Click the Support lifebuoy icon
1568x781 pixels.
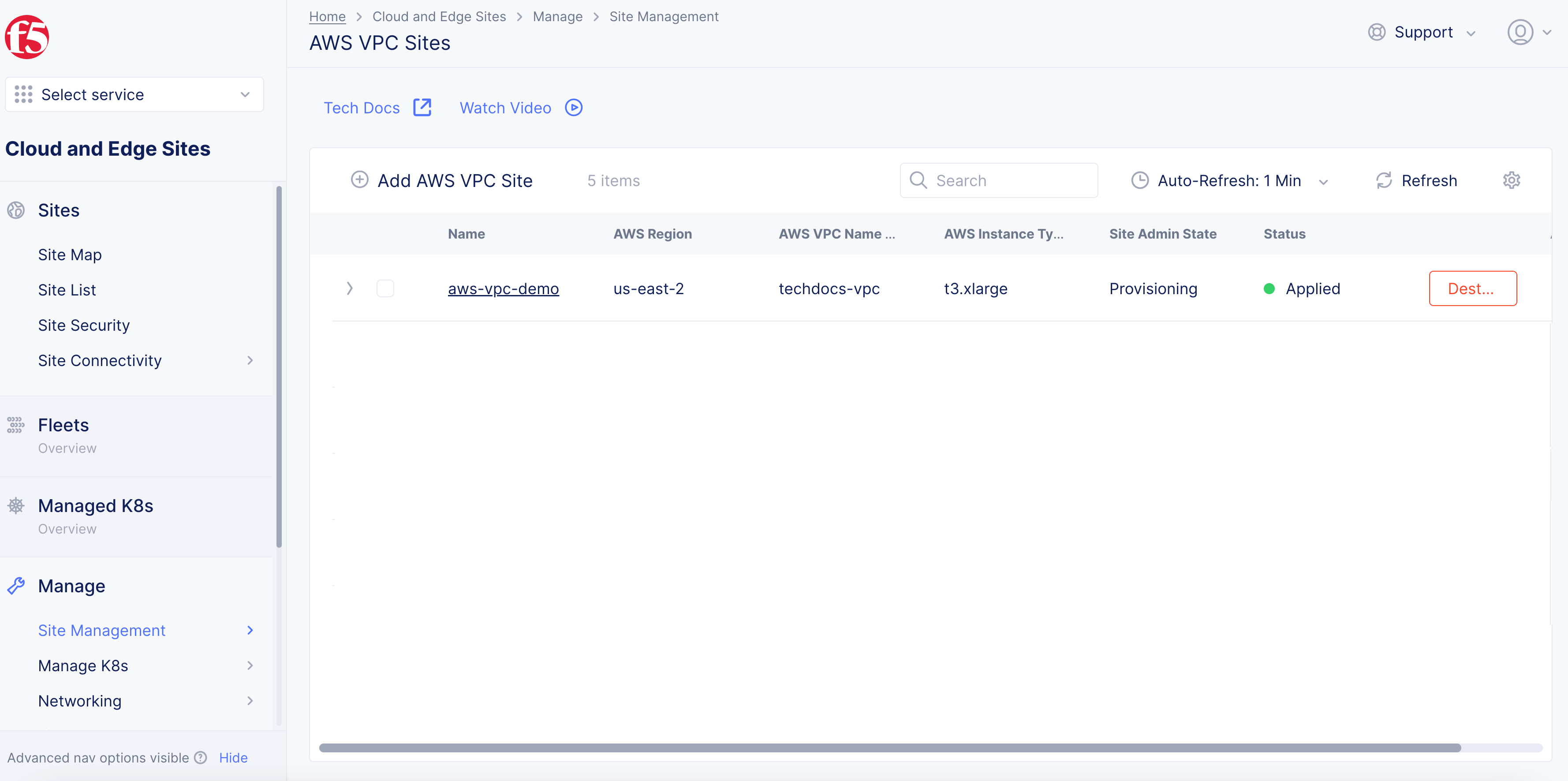click(x=1376, y=32)
